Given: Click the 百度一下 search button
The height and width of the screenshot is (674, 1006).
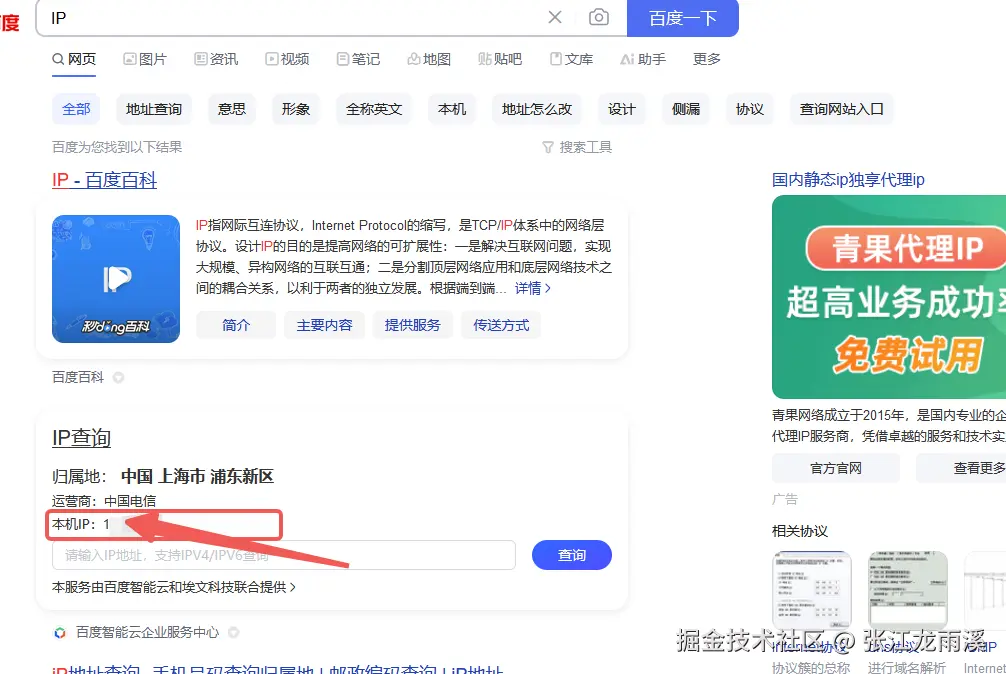Looking at the screenshot, I should tap(683, 18).
